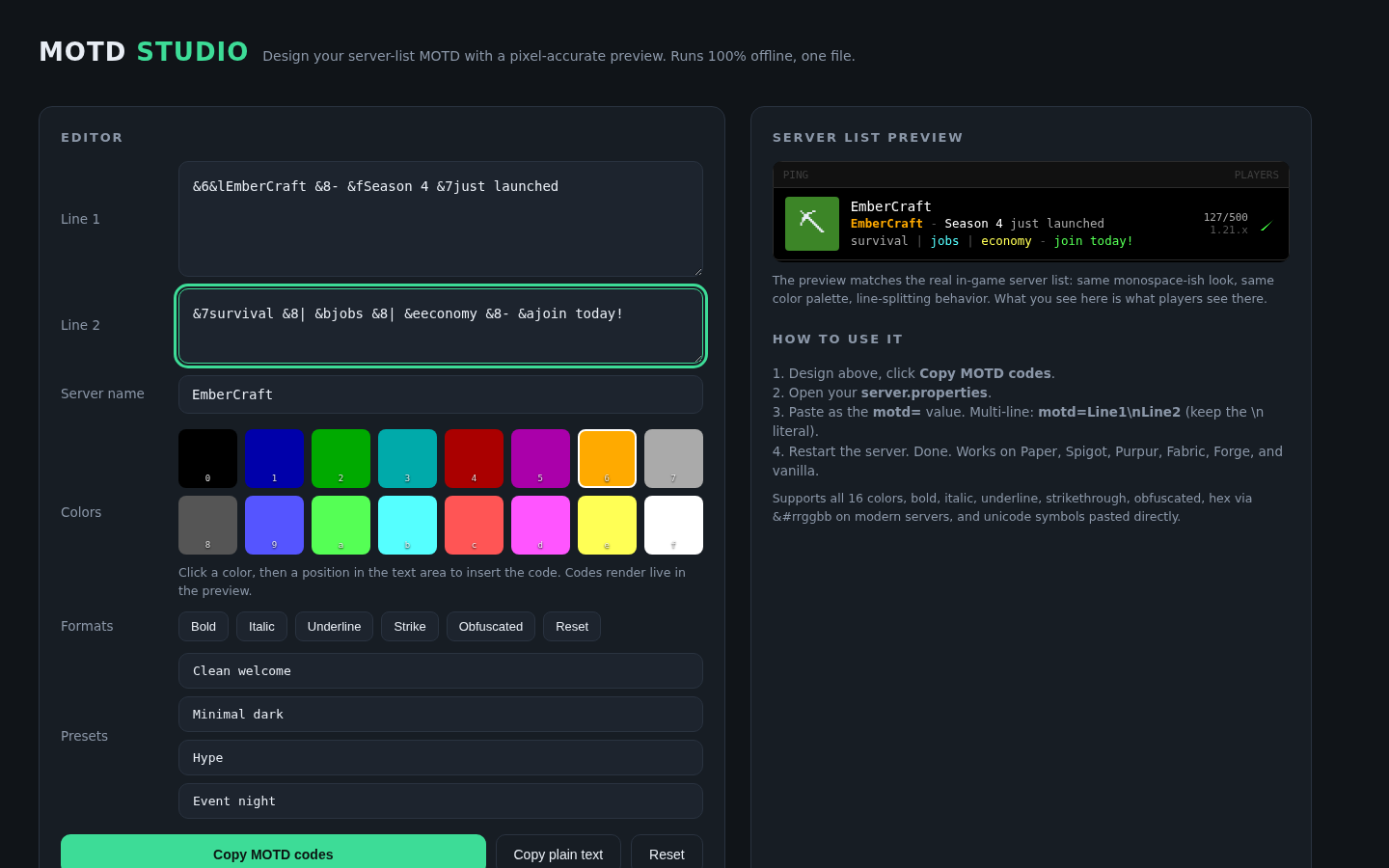Image resolution: width=1389 pixels, height=868 pixels.
Task: Click the Colors label
Action: 81,512
